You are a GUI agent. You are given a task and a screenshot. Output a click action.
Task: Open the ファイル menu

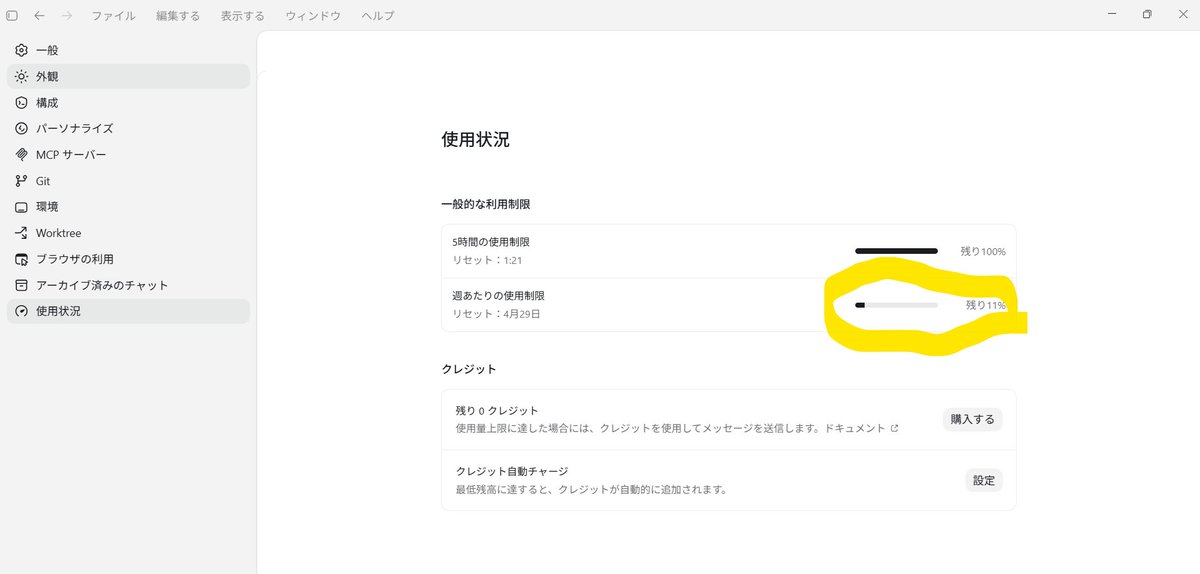[113, 16]
